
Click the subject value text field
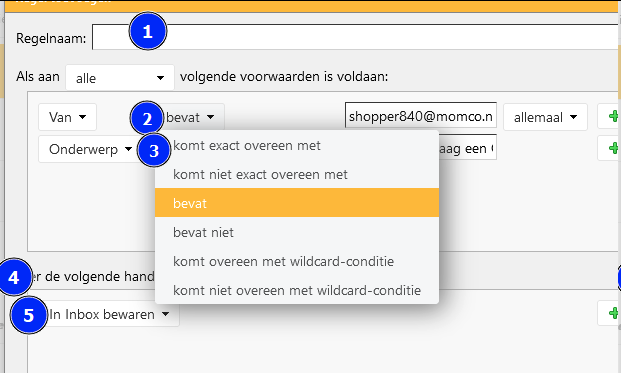tap(467, 148)
